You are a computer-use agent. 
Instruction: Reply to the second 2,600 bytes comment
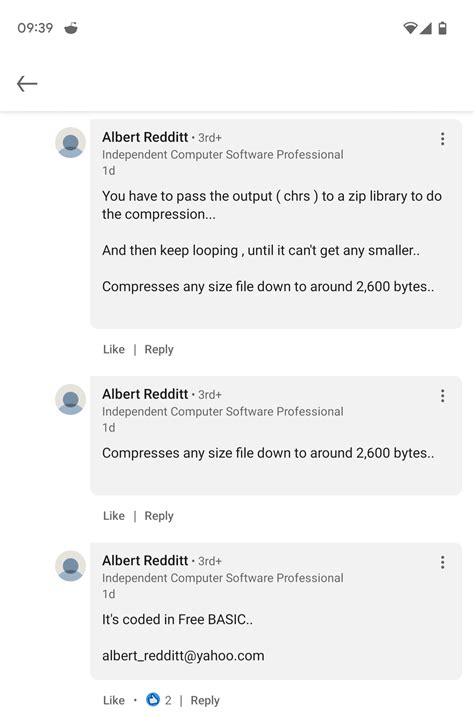(x=159, y=516)
